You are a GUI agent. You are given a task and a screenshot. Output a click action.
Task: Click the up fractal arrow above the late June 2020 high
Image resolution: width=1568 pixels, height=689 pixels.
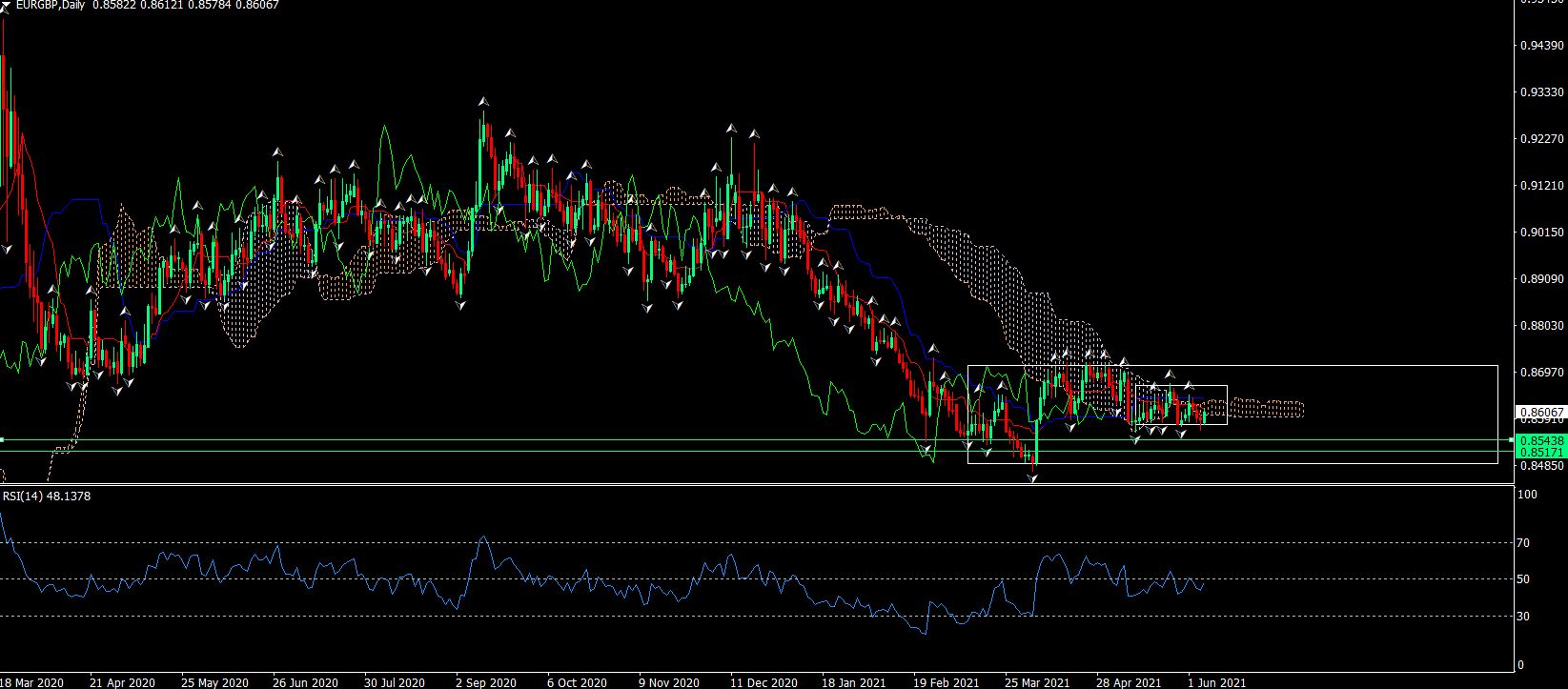(278, 152)
